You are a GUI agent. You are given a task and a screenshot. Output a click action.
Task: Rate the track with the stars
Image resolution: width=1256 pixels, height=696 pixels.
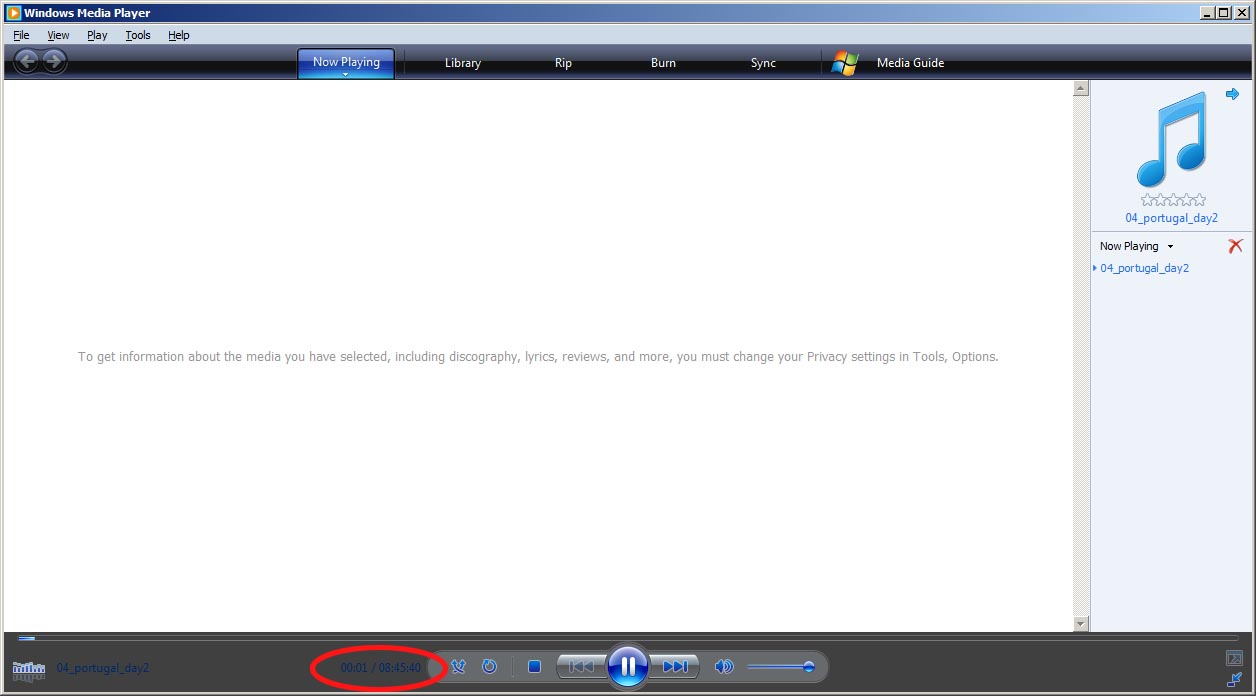tap(1173, 200)
